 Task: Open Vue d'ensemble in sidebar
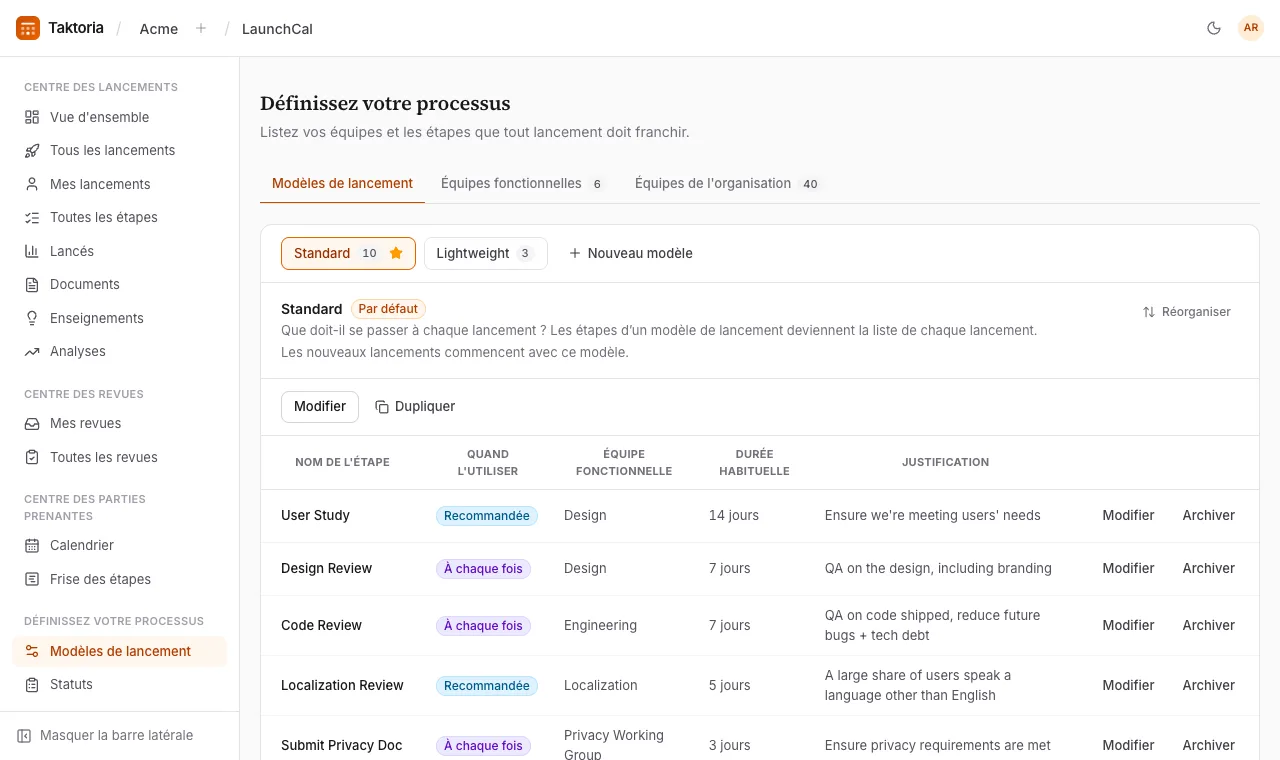(x=119, y=117)
